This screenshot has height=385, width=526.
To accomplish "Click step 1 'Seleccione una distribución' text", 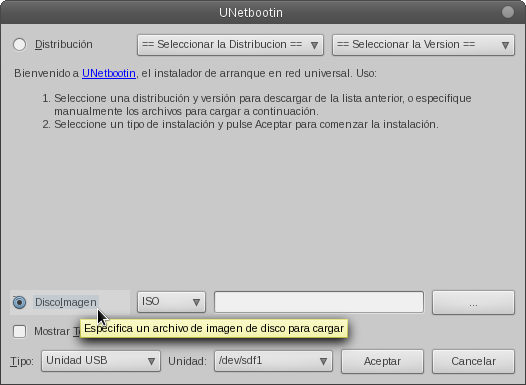I will (x=263, y=105).
